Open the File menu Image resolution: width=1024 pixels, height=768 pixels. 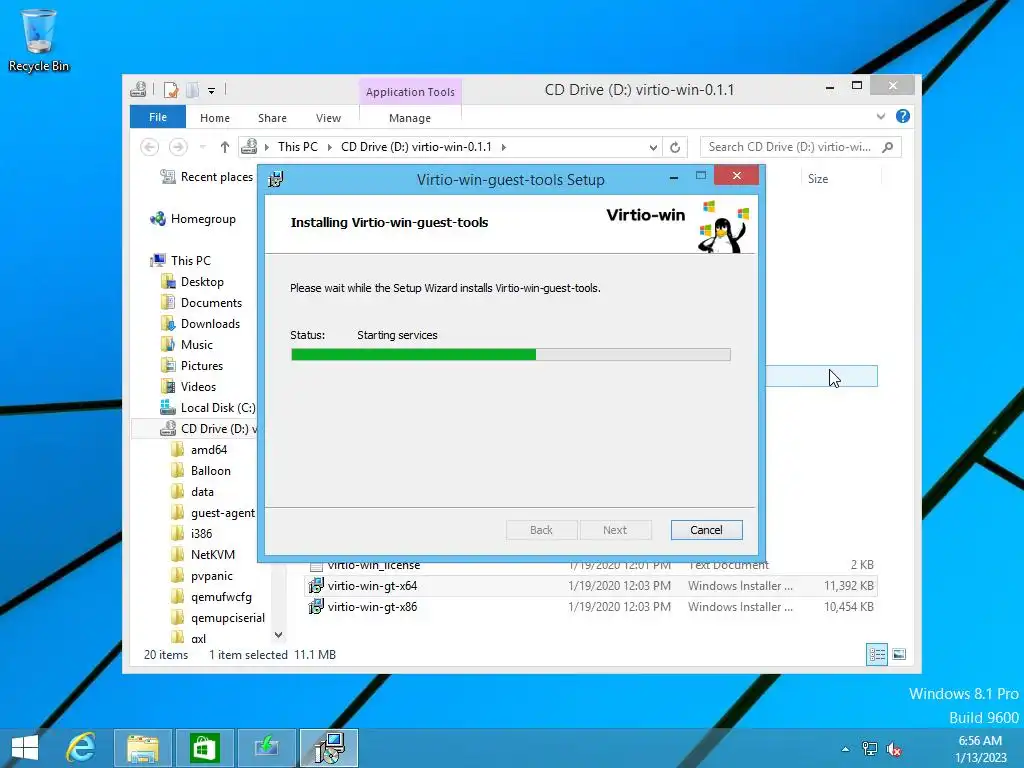pyautogui.click(x=158, y=117)
